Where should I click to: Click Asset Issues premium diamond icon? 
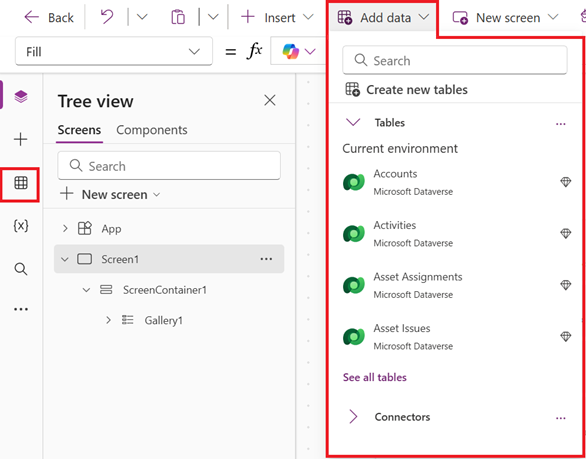click(565, 337)
